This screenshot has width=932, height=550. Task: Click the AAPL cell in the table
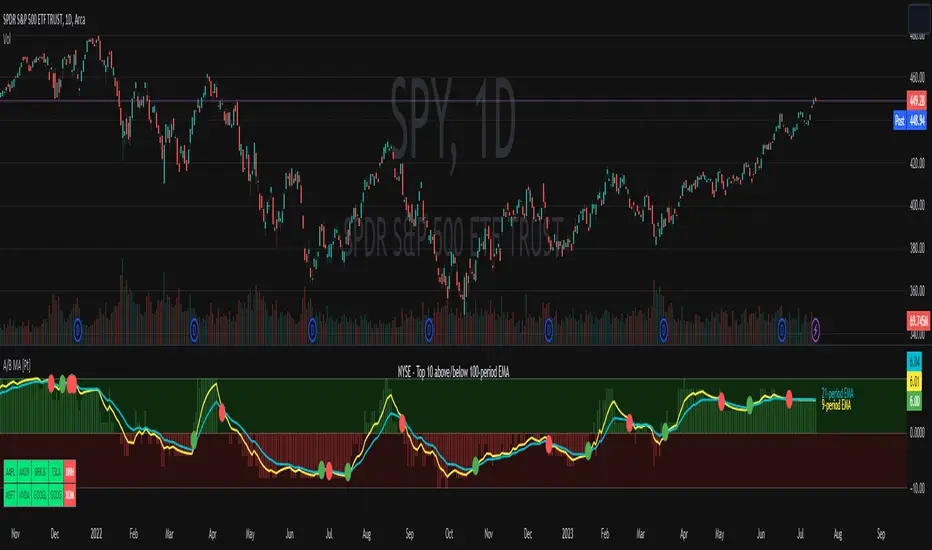point(10,472)
